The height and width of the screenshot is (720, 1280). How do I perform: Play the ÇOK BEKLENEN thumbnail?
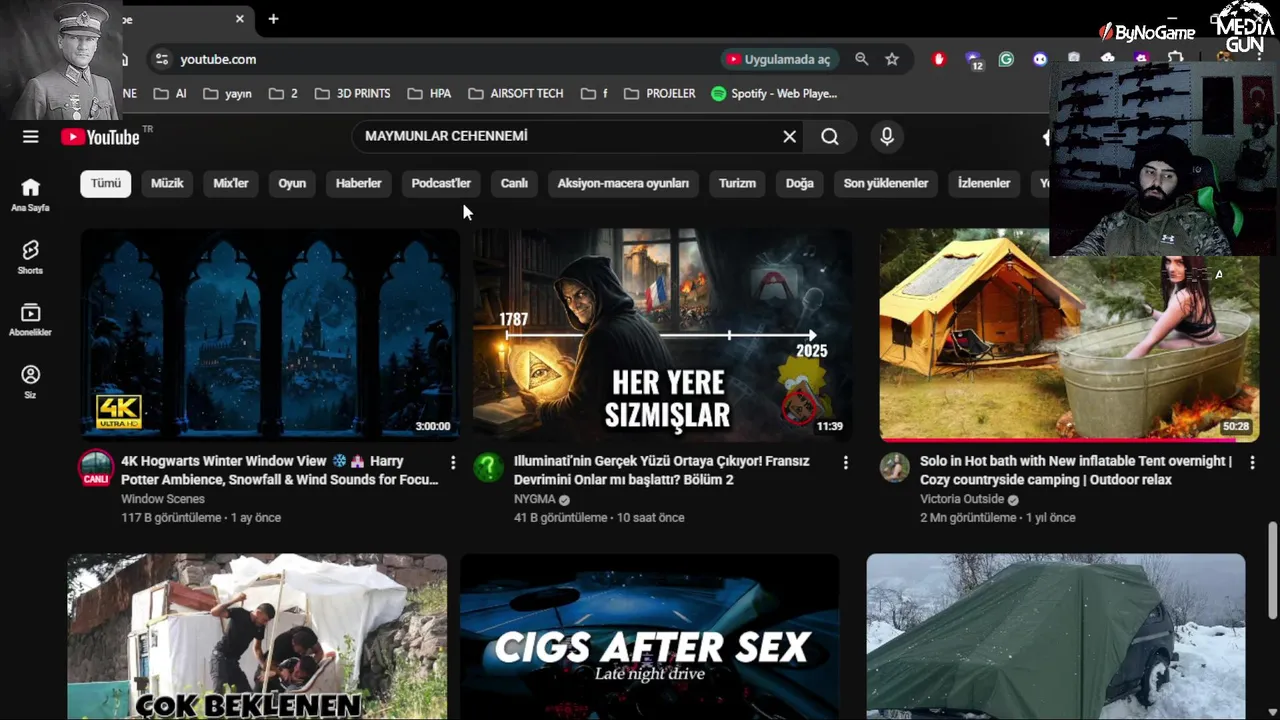click(x=257, y=637)
